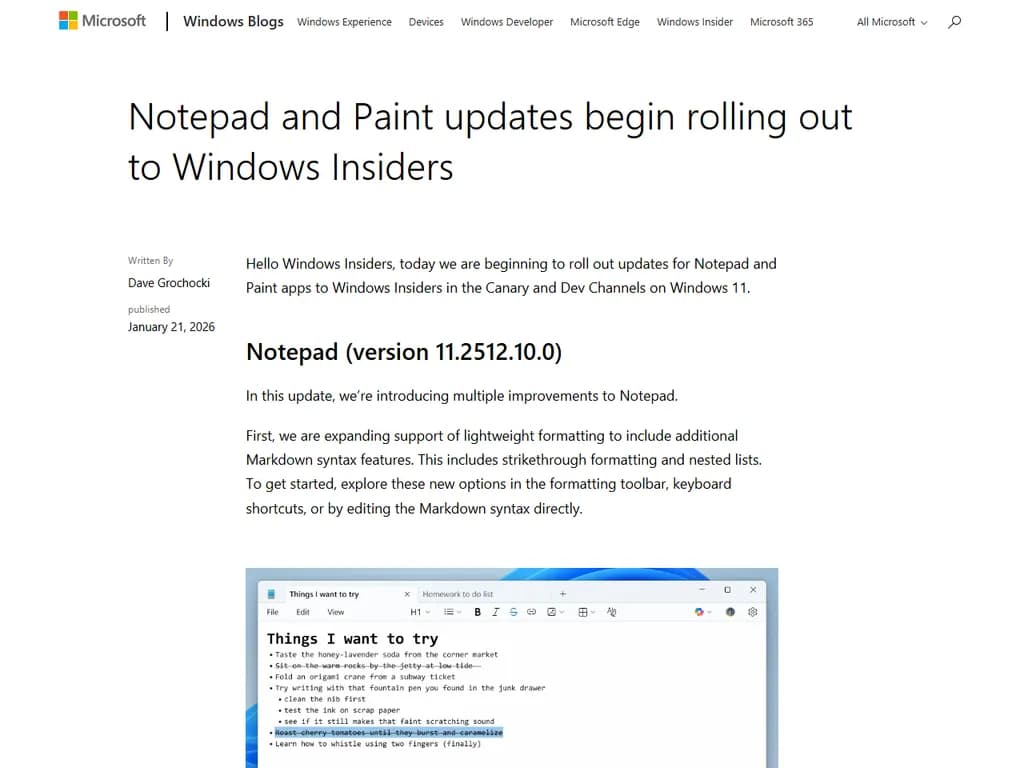Click the search magnifier in the site header
Image resolution: width=1024 pixels, height=768 pixels.
[x=955, y=21]
